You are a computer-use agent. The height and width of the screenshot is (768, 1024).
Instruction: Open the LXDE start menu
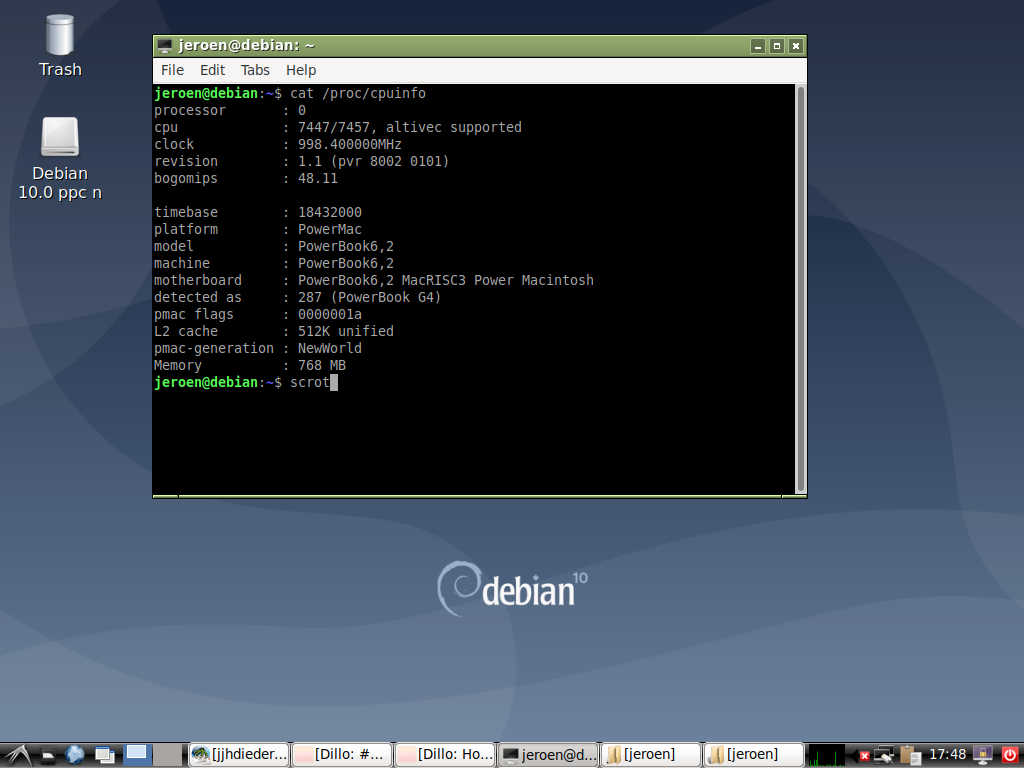pyautogui.click(x=16, y=755)
